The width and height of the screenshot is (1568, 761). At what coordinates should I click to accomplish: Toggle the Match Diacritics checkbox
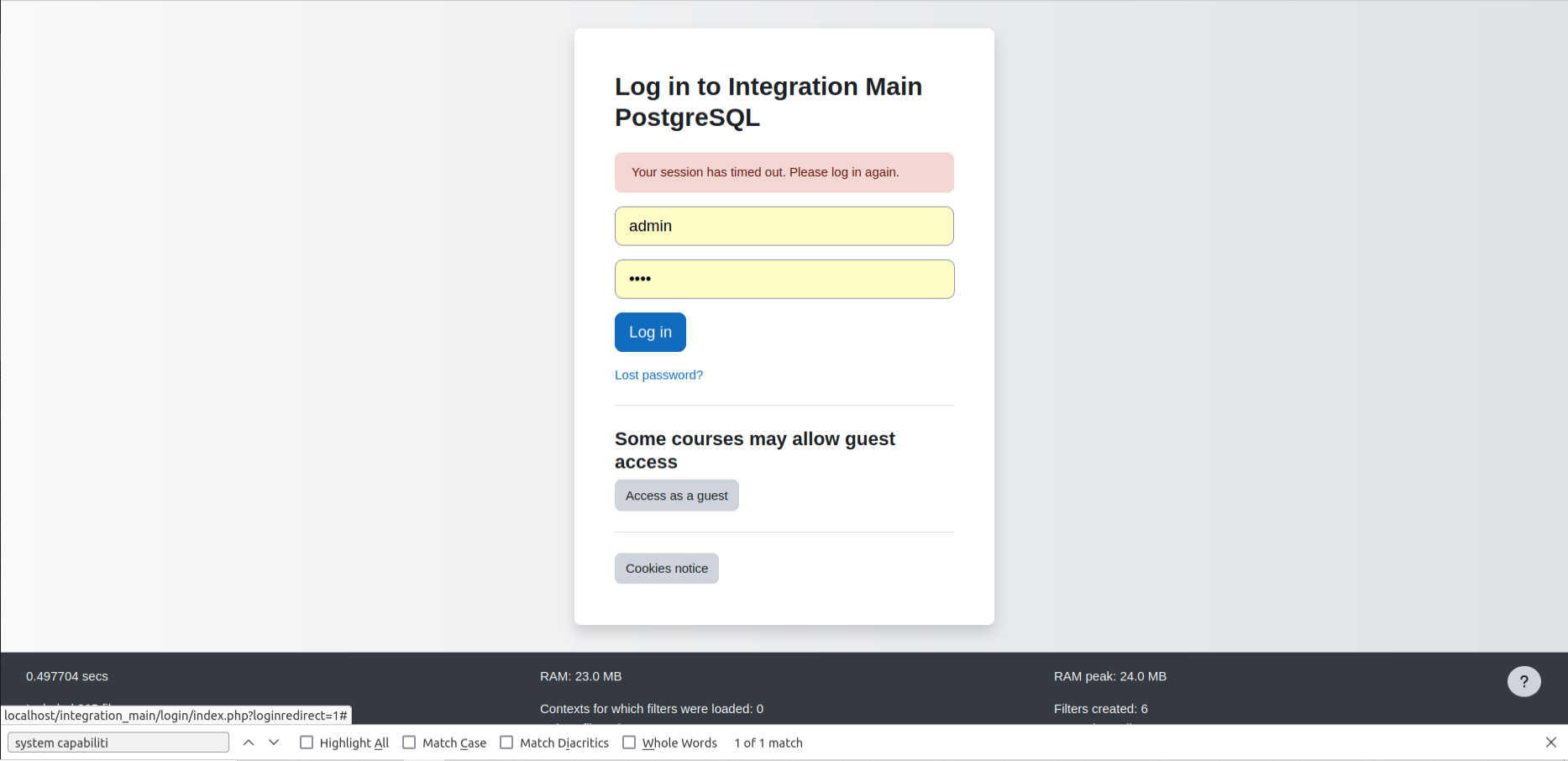506,743
